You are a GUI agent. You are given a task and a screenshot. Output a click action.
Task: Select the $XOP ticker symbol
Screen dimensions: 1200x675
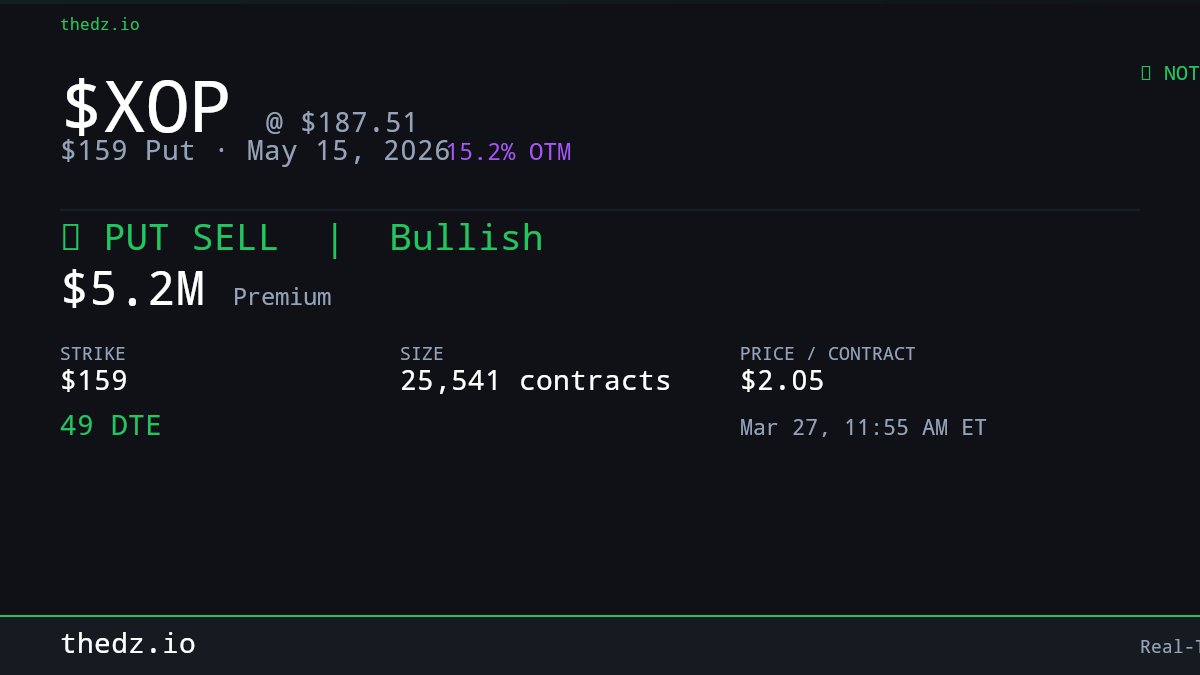146,108
